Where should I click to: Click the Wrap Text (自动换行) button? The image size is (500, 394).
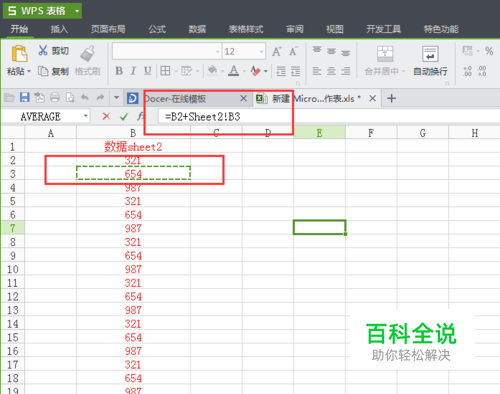430,61
